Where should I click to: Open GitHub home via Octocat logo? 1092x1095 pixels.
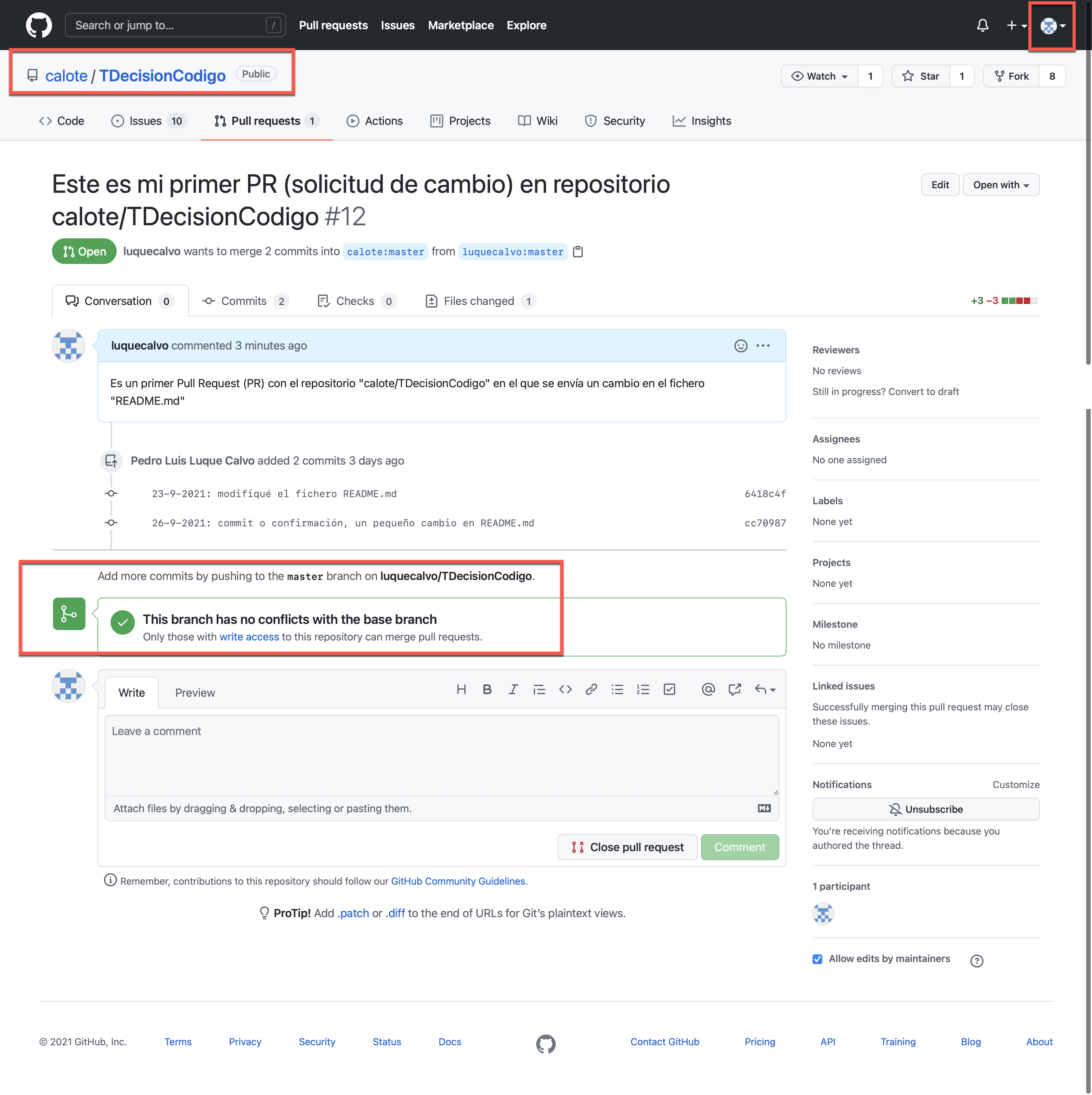(x=39, y=25)
